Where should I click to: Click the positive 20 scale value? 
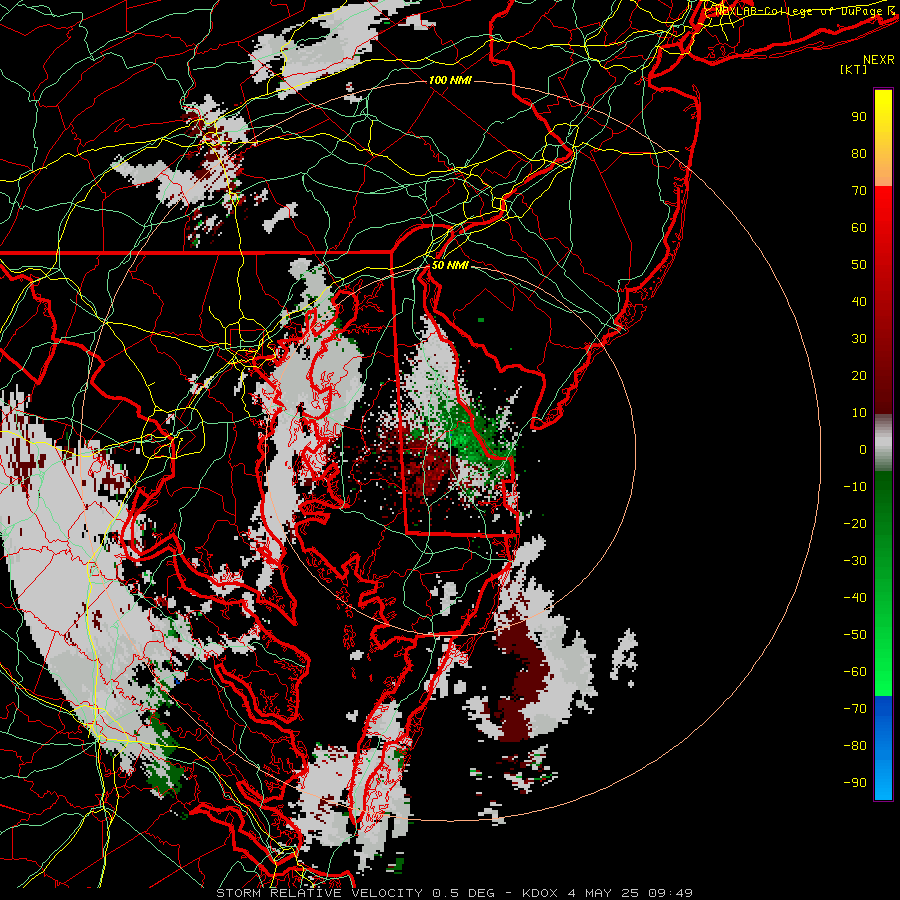click(x=859, y=375)
